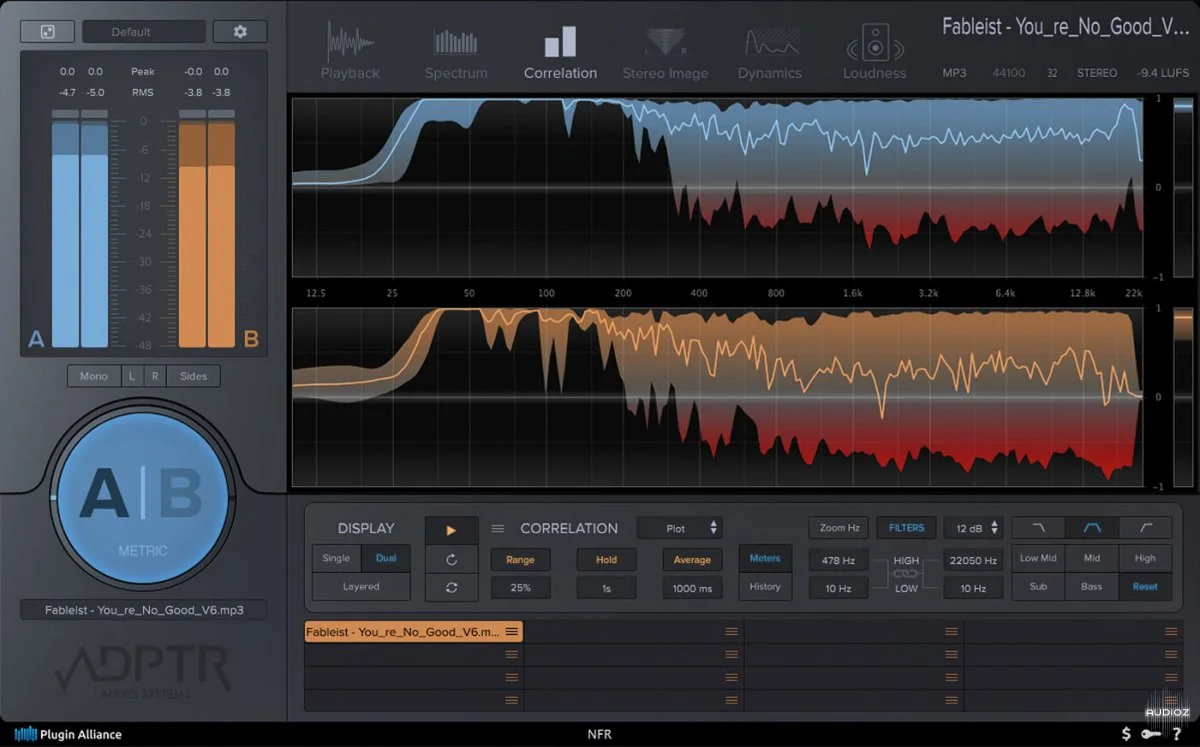Viewport: 1200px width, 747px height.
Task: Click the dice randomize icon beside Default preset
Action: [x=47, y=32]
